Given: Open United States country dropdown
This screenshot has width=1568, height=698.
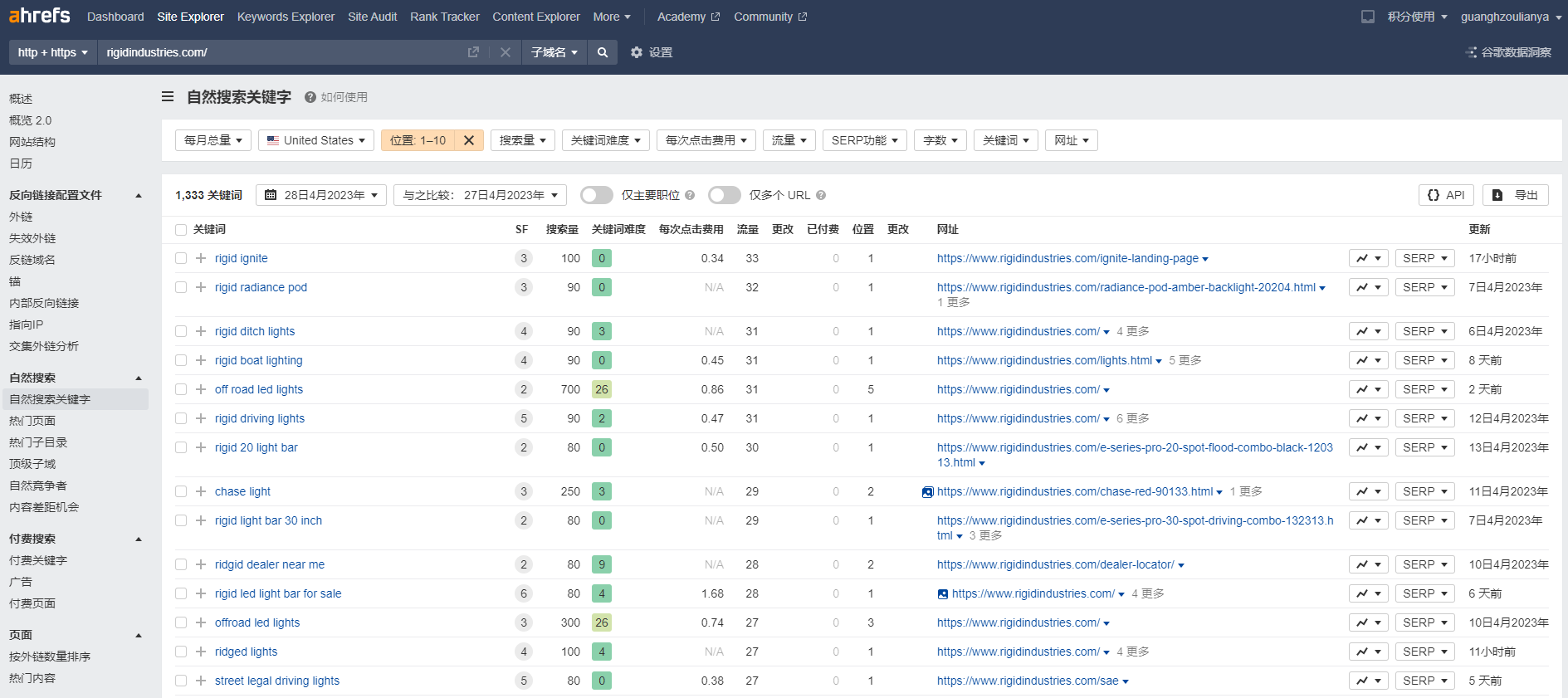Looking at the screenshot, I should pos(316,140).
